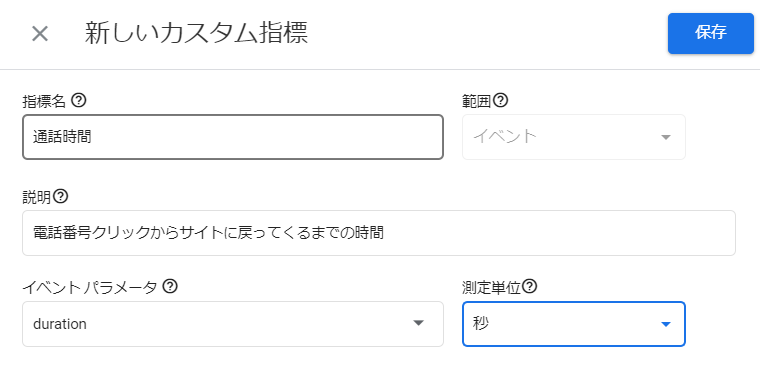Click blue arrow in 測定単位 dropdown

tap(666, 324)
